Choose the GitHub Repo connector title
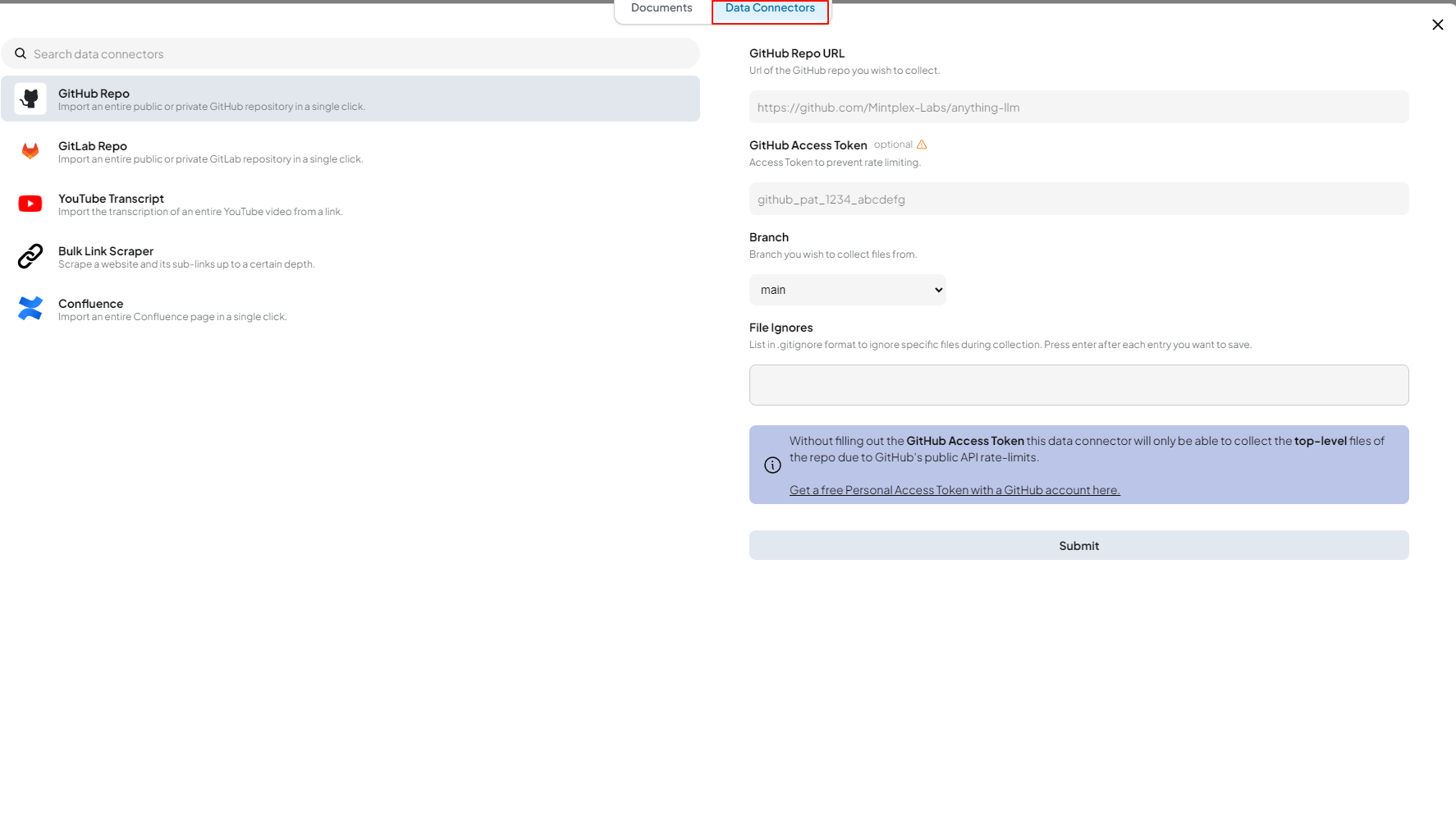This screenshot has width=1456, height=830. click(x=94, y=94)
